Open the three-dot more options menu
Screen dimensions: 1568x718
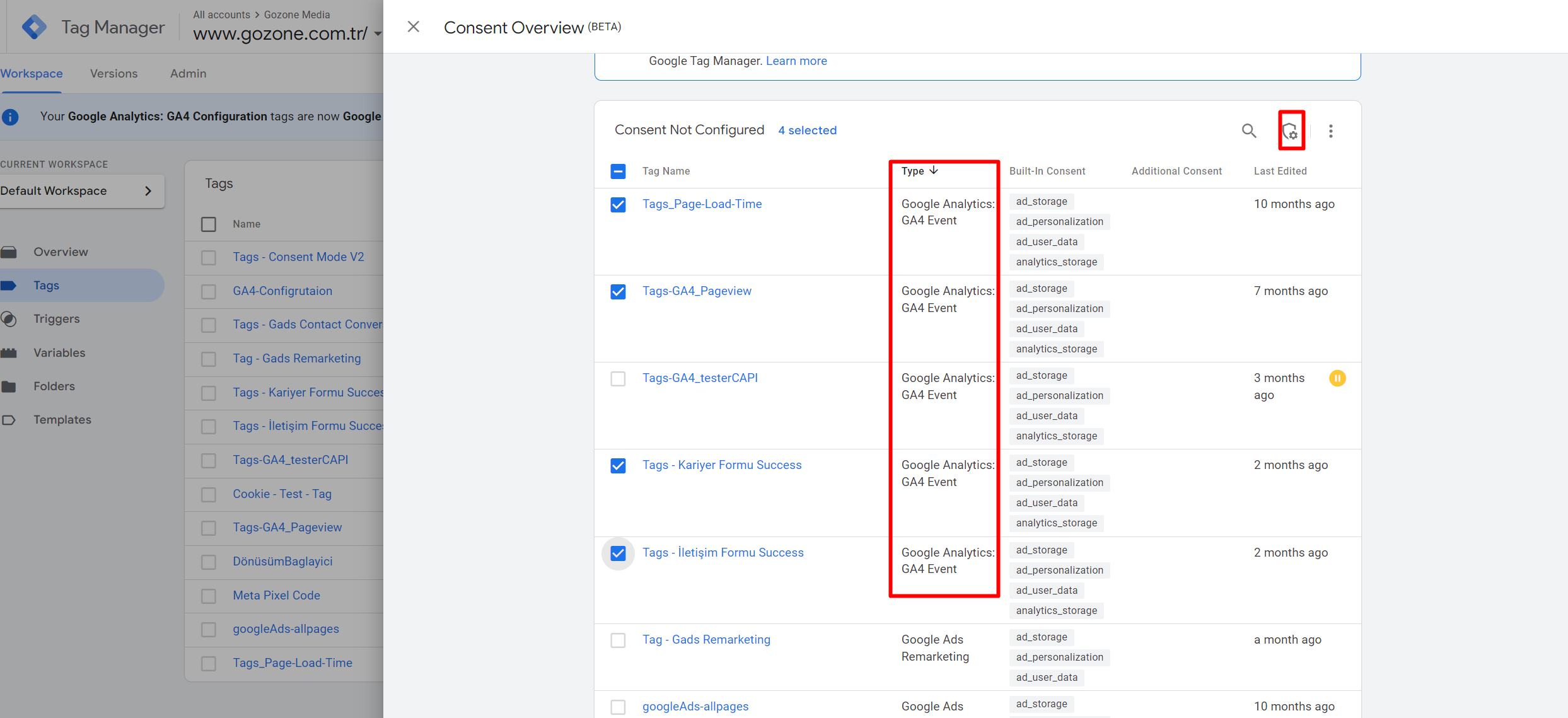(x=1330, y=131)
